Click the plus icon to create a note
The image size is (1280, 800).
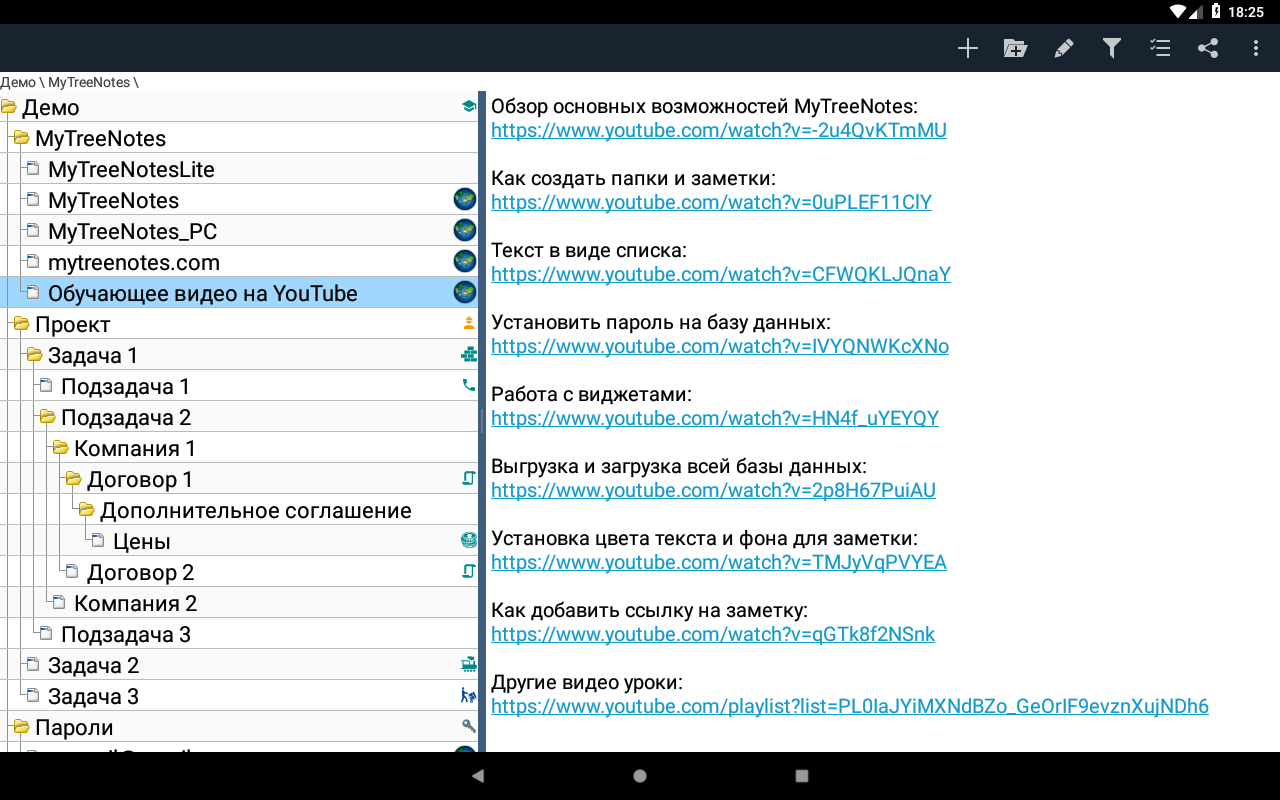click(x=967, y=47)
